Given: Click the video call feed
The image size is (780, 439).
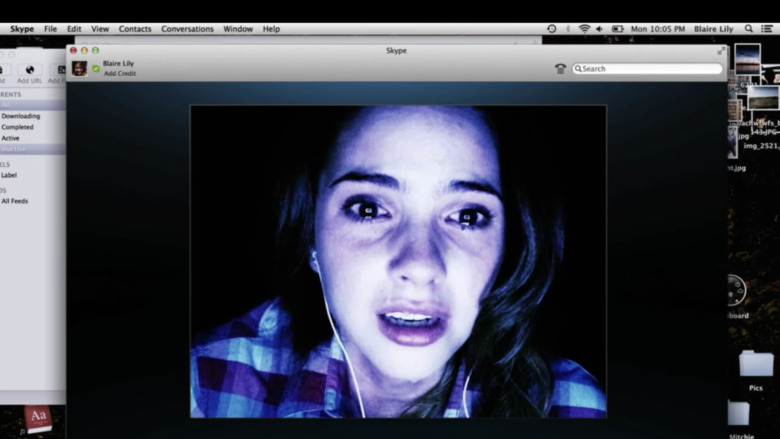Looking at the screenshot, I should click(398, 262).
